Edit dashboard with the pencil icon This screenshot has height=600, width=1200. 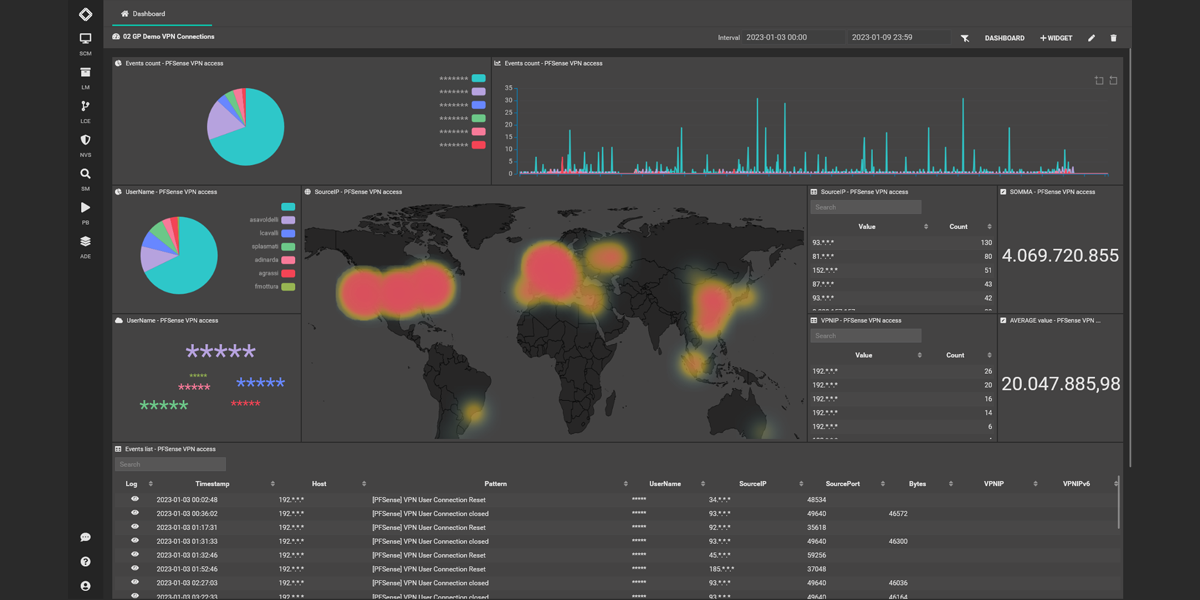click(x=1091, y=38)
